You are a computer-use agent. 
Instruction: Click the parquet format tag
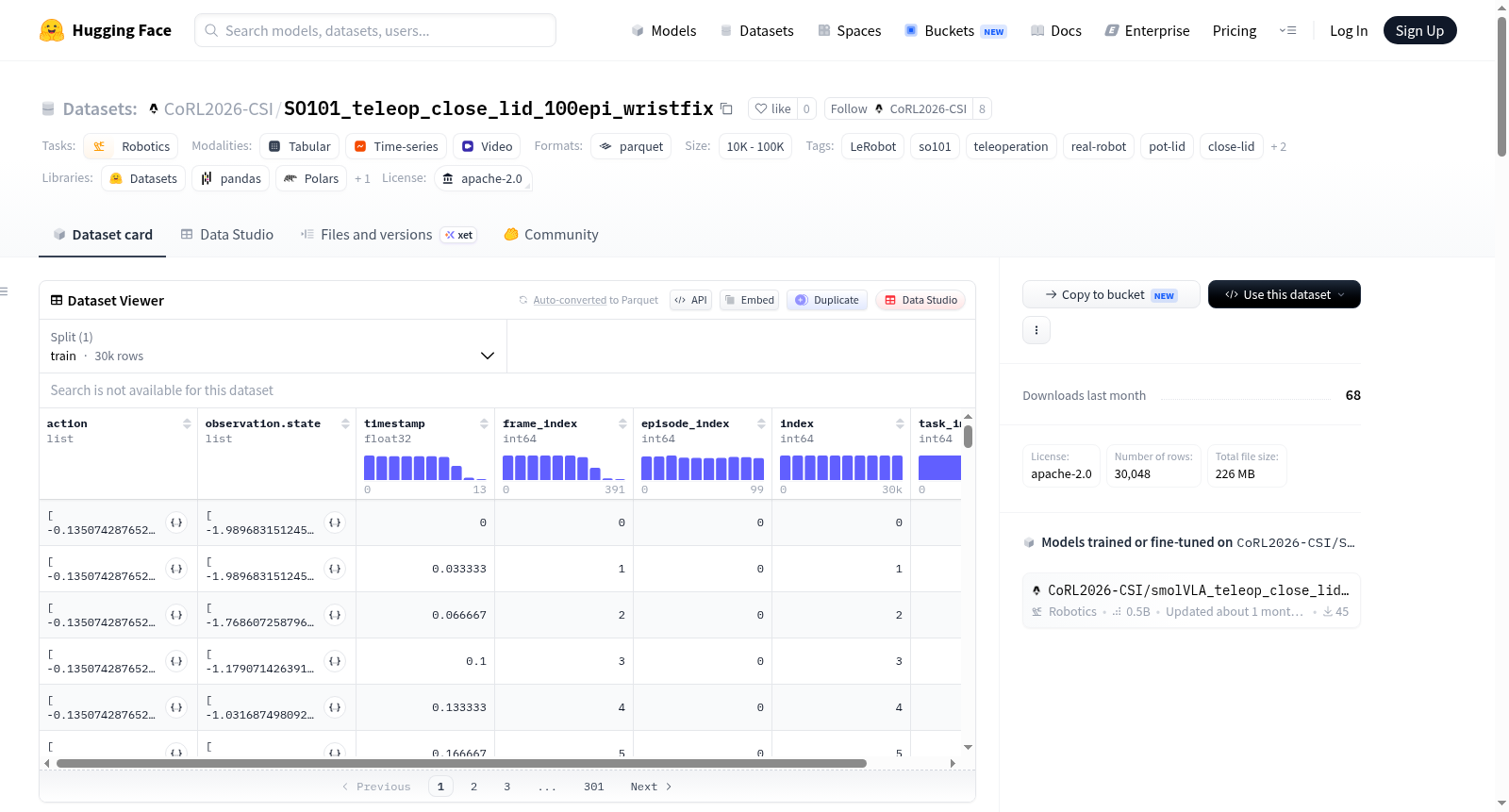[631, 146]
